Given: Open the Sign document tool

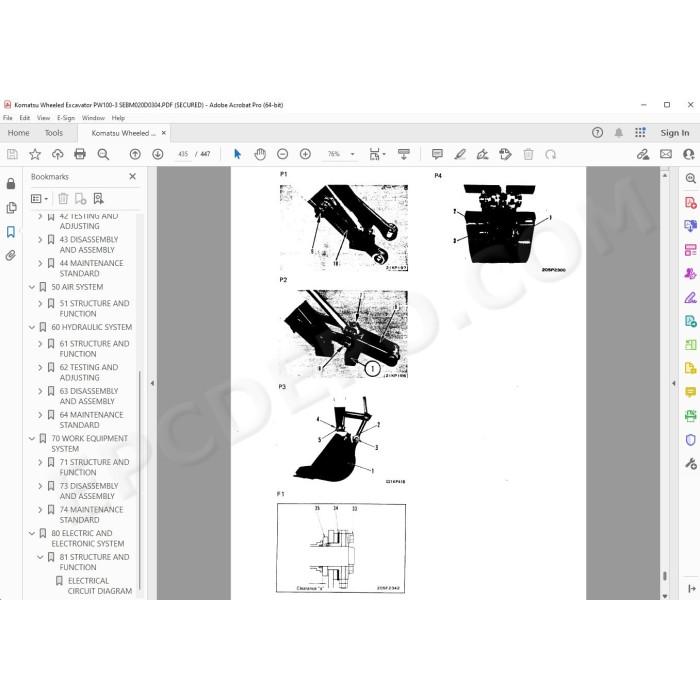Looking at the screenshot, I should pos(483,154).
